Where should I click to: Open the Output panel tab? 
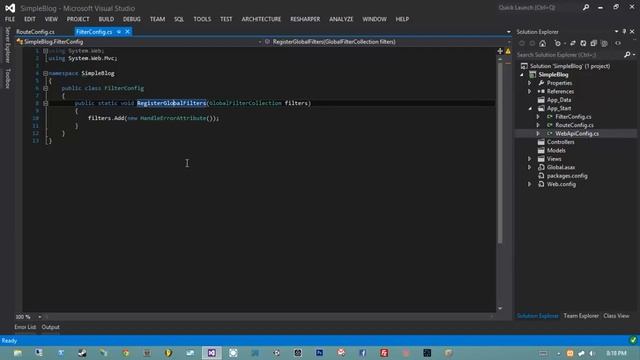51,327
